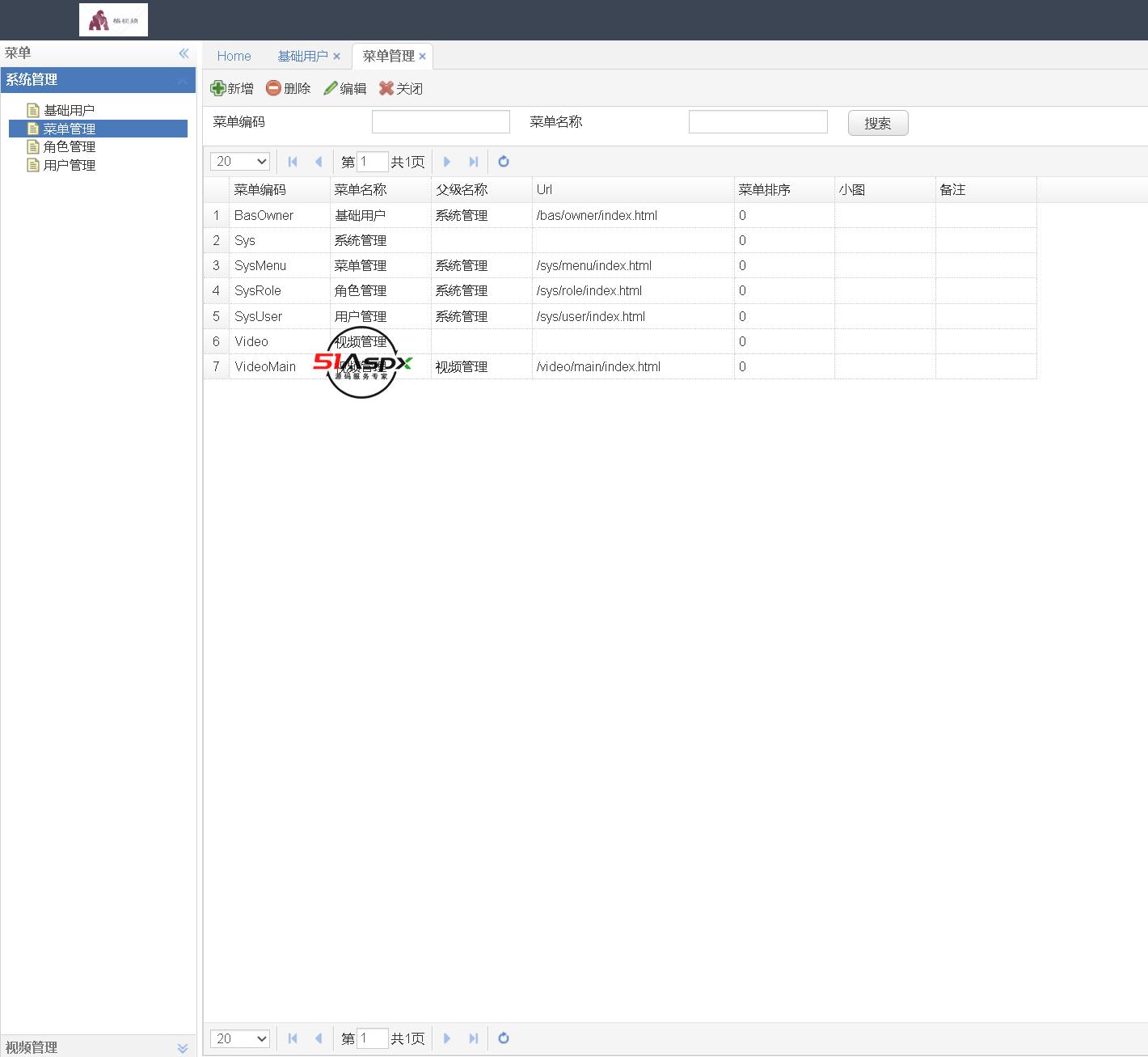Viewport: 1148px width, 1057px height.
Task: Click /sys/user/index.html Url cell
Action: (633, 316)
